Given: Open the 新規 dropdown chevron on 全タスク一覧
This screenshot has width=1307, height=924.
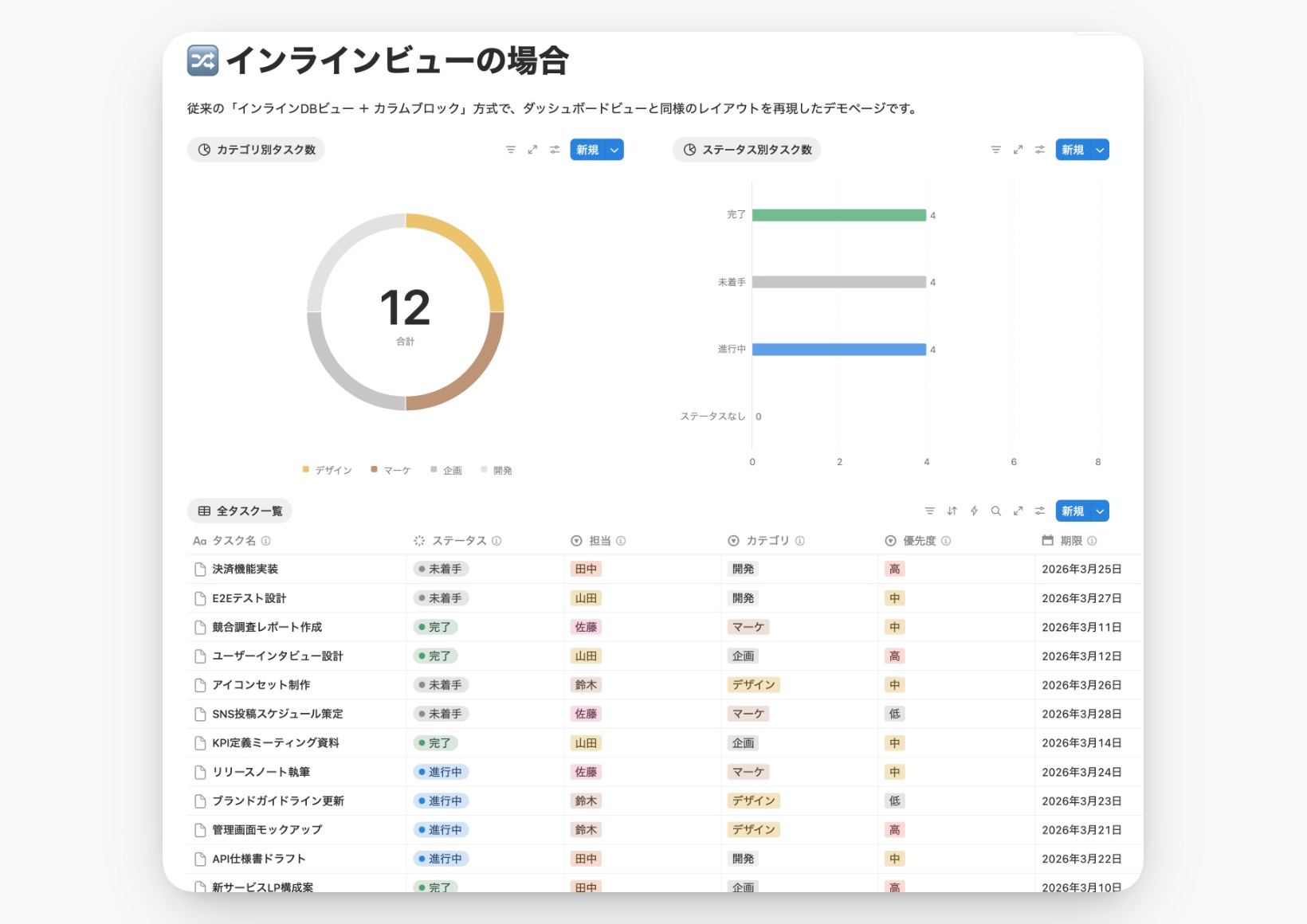Looking at the screenshot, I should 1099,511.
